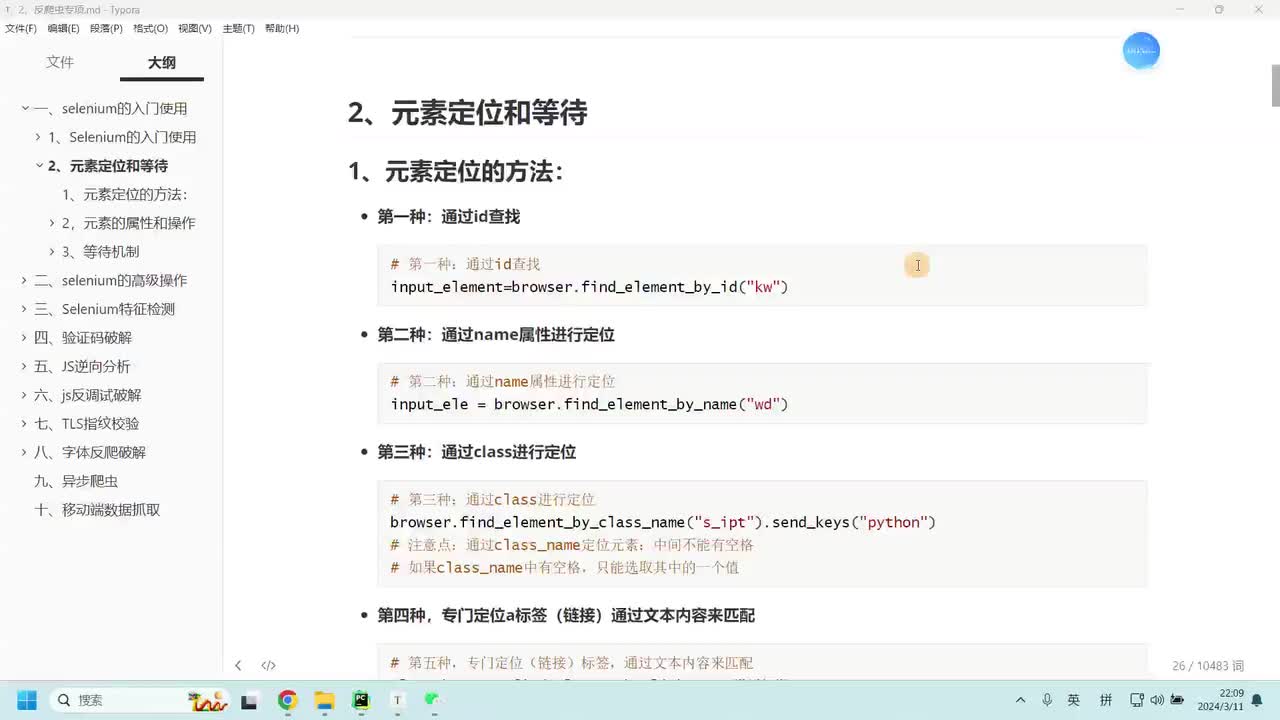Screen dimensions: 1280x720
Task: Collapse the 2、元素定位和等待 outline node
Action: (x=39, y=166)
